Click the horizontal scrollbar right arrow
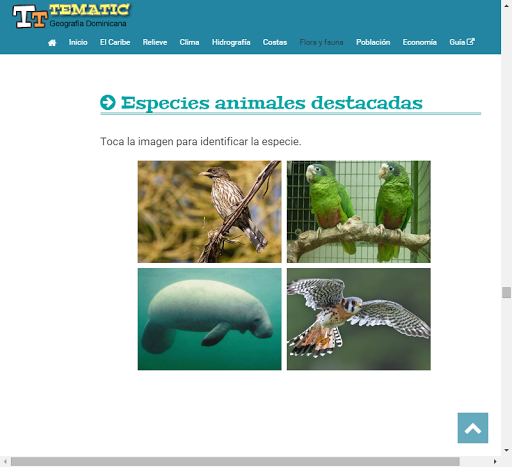This screenshot has width=512, height=467. (495, 462)
